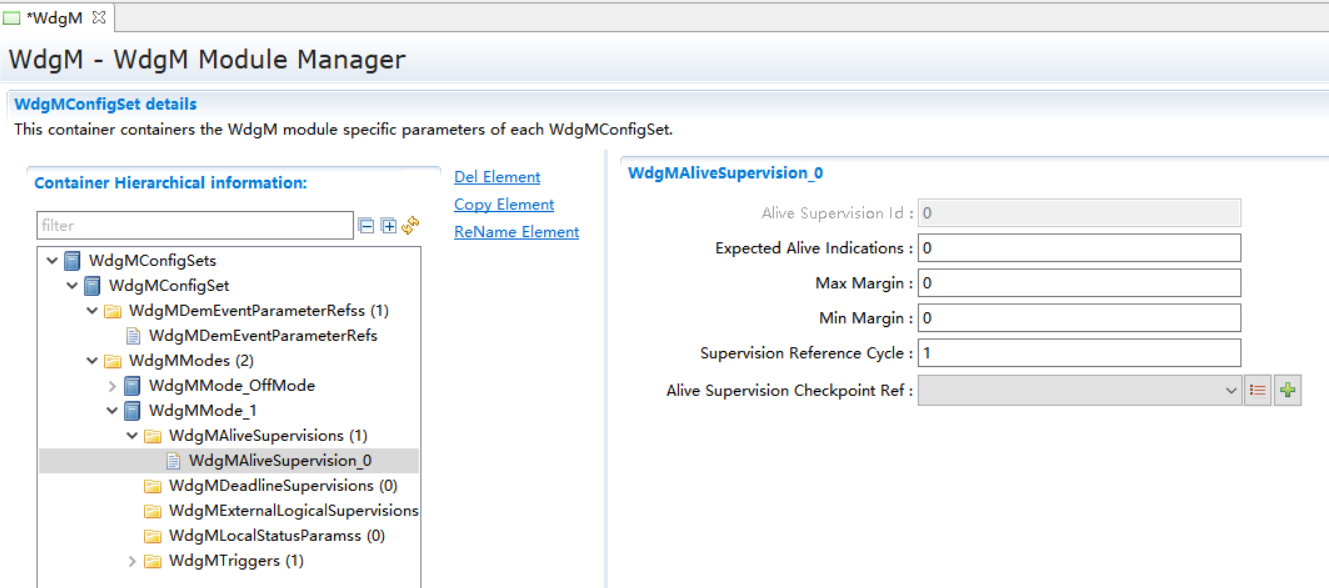1329x588 pixels.
Task: Click the Del Element link
Action: click(497, 177)
